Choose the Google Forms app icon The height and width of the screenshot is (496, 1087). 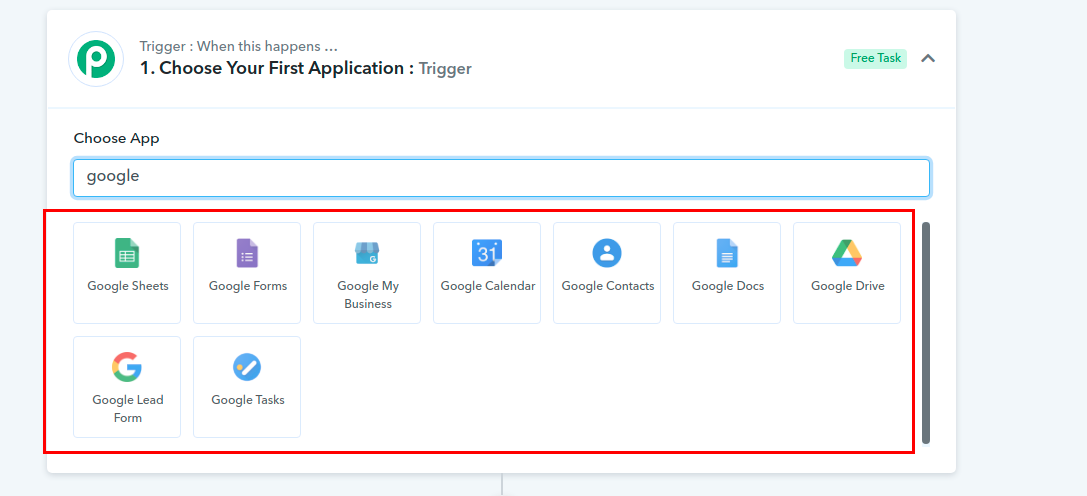click(247, 253)
